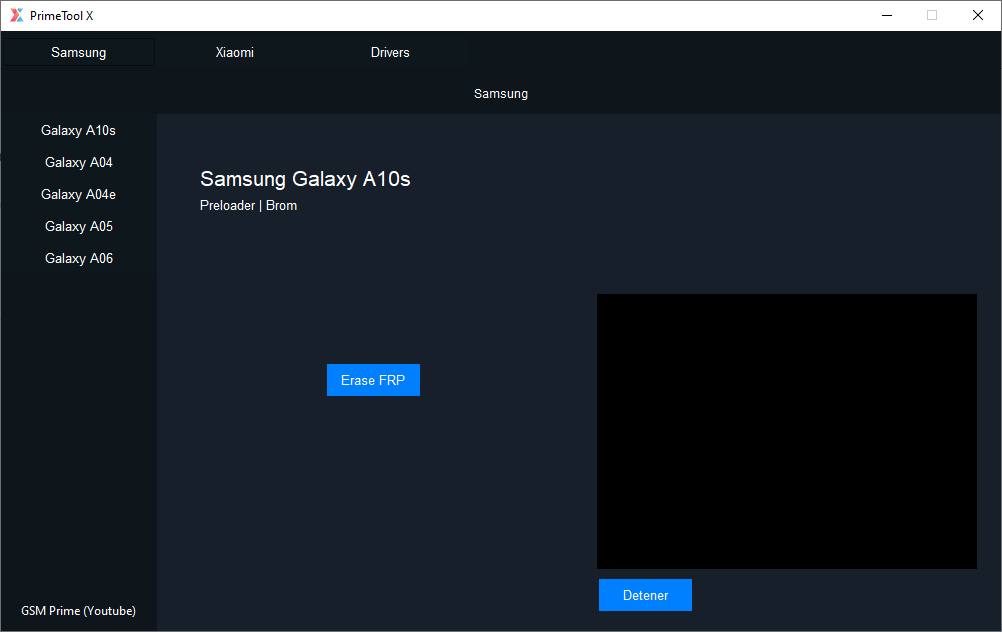
Task: Click the Detener button
Action: click(x=645, y=595)
